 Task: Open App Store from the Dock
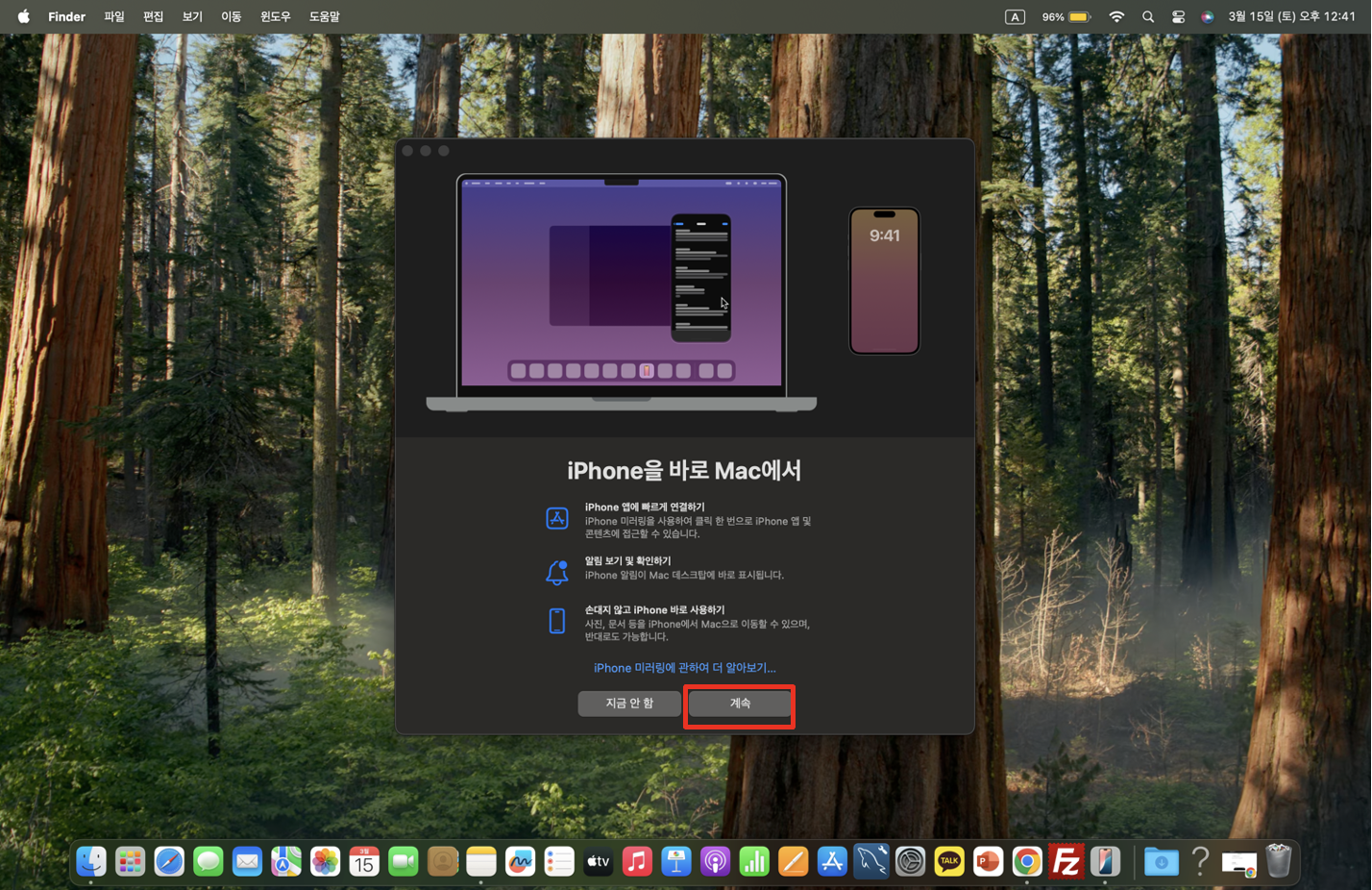point(832,862)
